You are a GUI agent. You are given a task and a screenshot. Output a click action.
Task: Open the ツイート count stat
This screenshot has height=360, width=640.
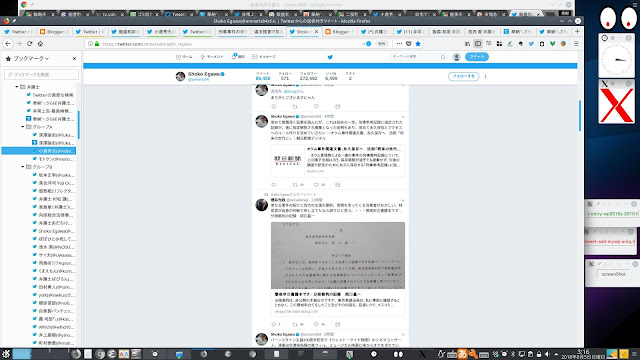coord(263,76)
